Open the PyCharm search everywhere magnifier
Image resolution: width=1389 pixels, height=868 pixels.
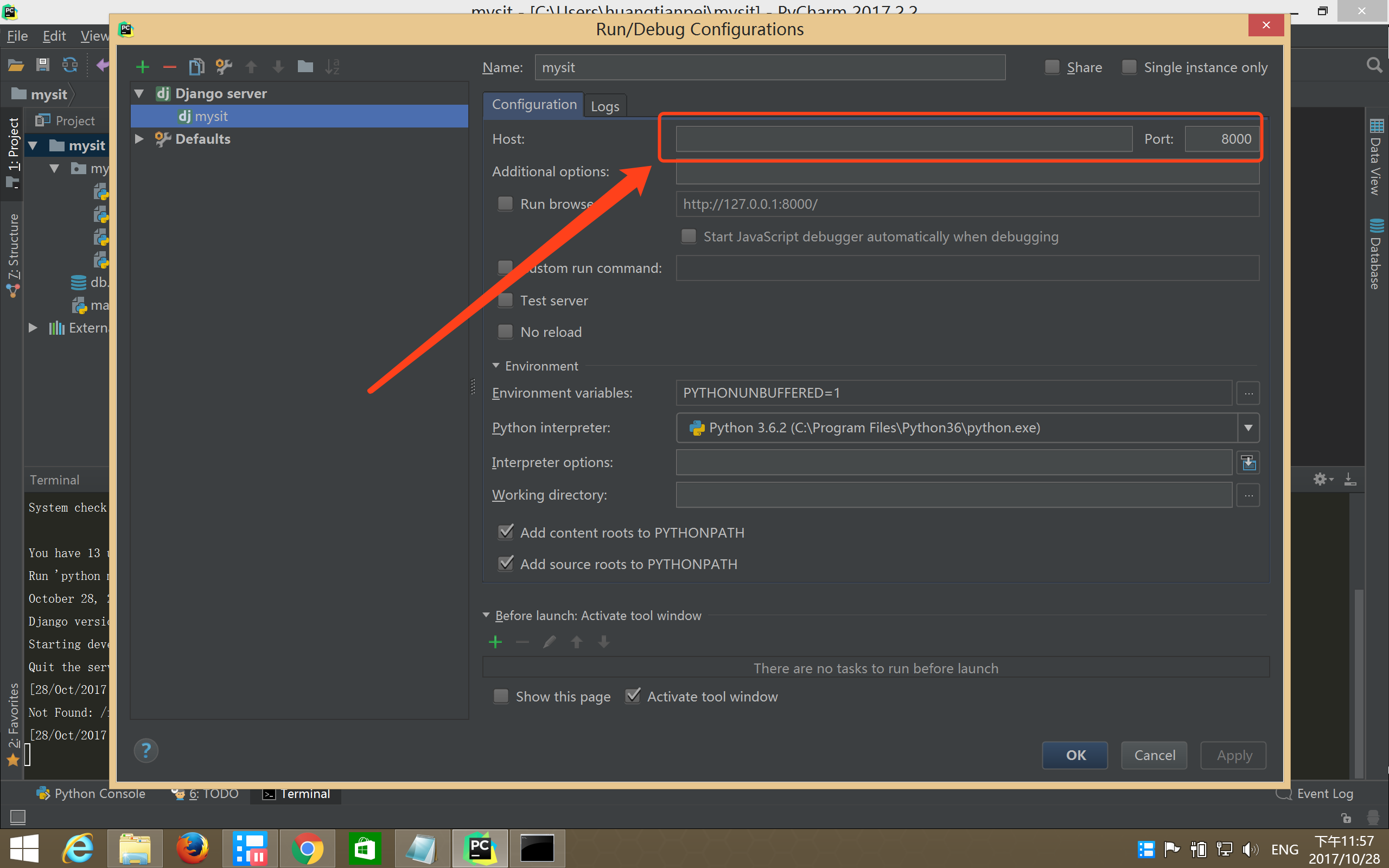[x=1374, y=65]
